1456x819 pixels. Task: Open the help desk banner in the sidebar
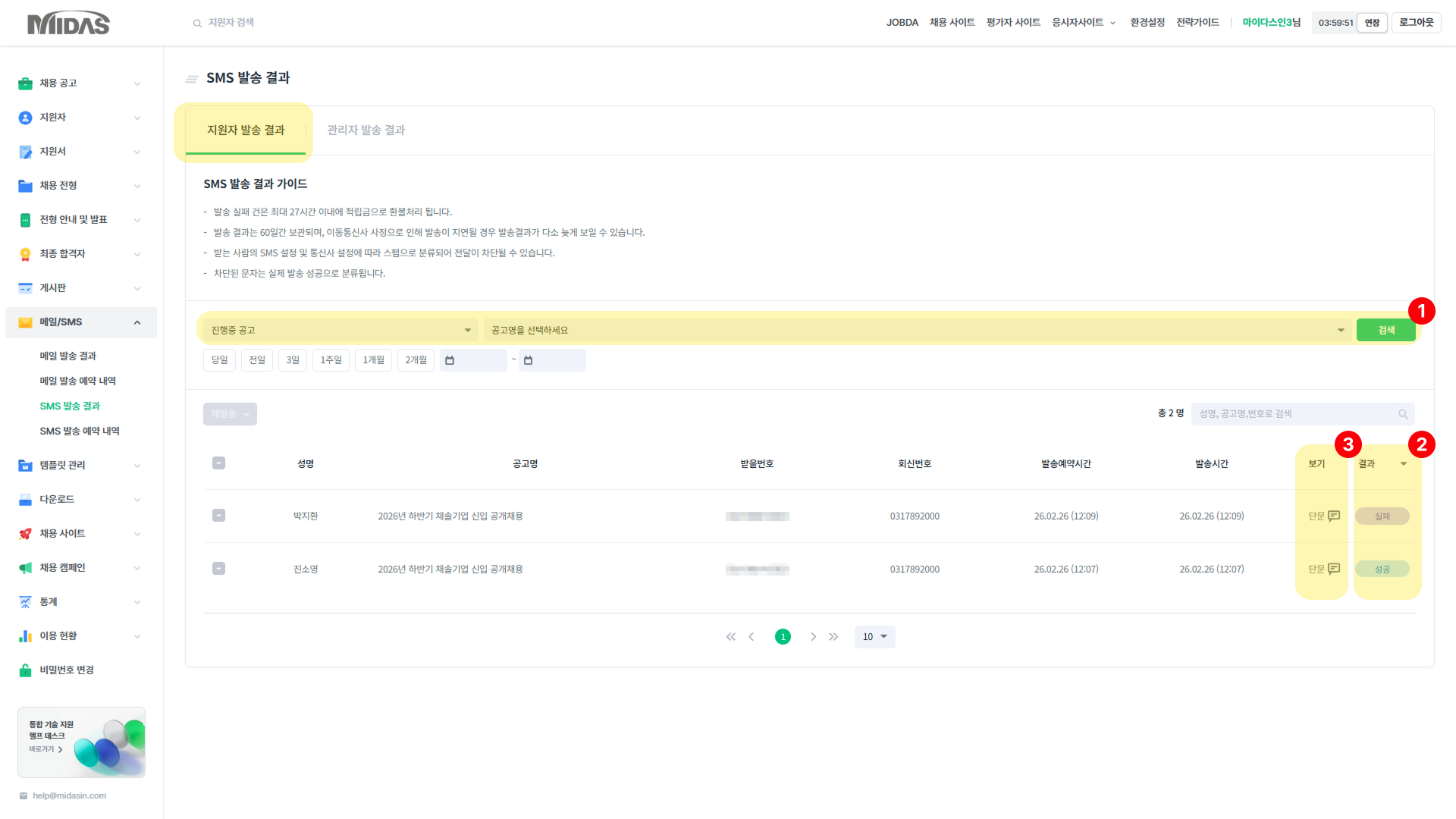point(81,742)
